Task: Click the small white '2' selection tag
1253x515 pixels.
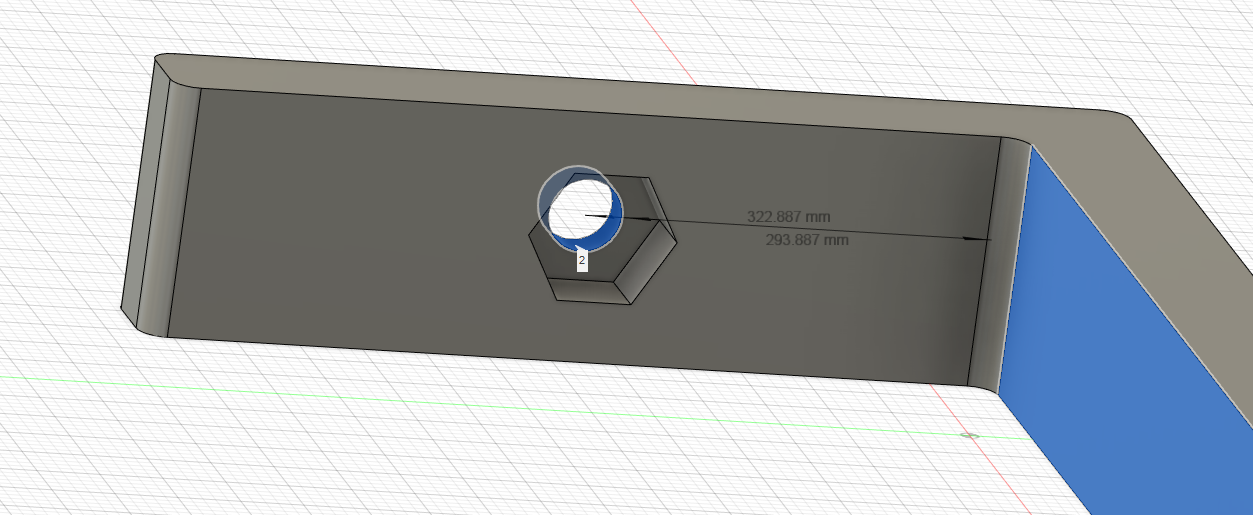Action: click(x=582, y=260)
